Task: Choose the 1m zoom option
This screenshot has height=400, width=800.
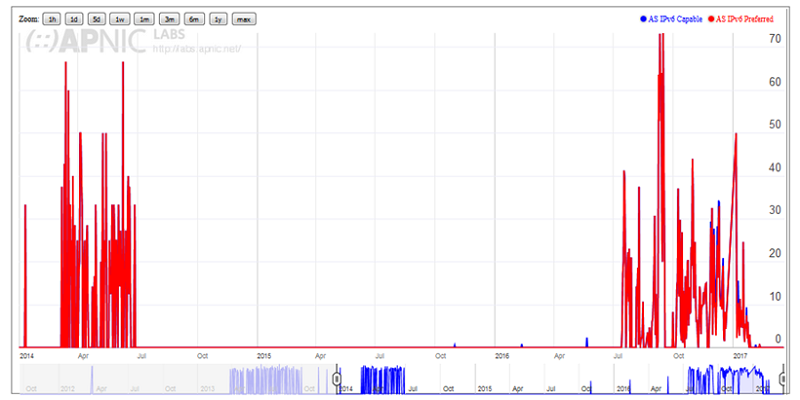Action: 144,19
